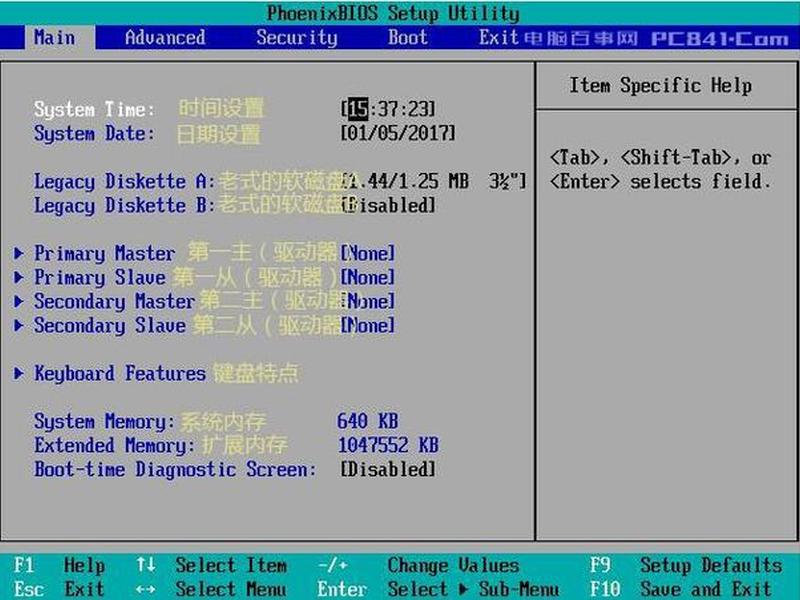Click the F9 Setup Defaults hint
Screen dimensions: 800x600
[x=686, y=565]
